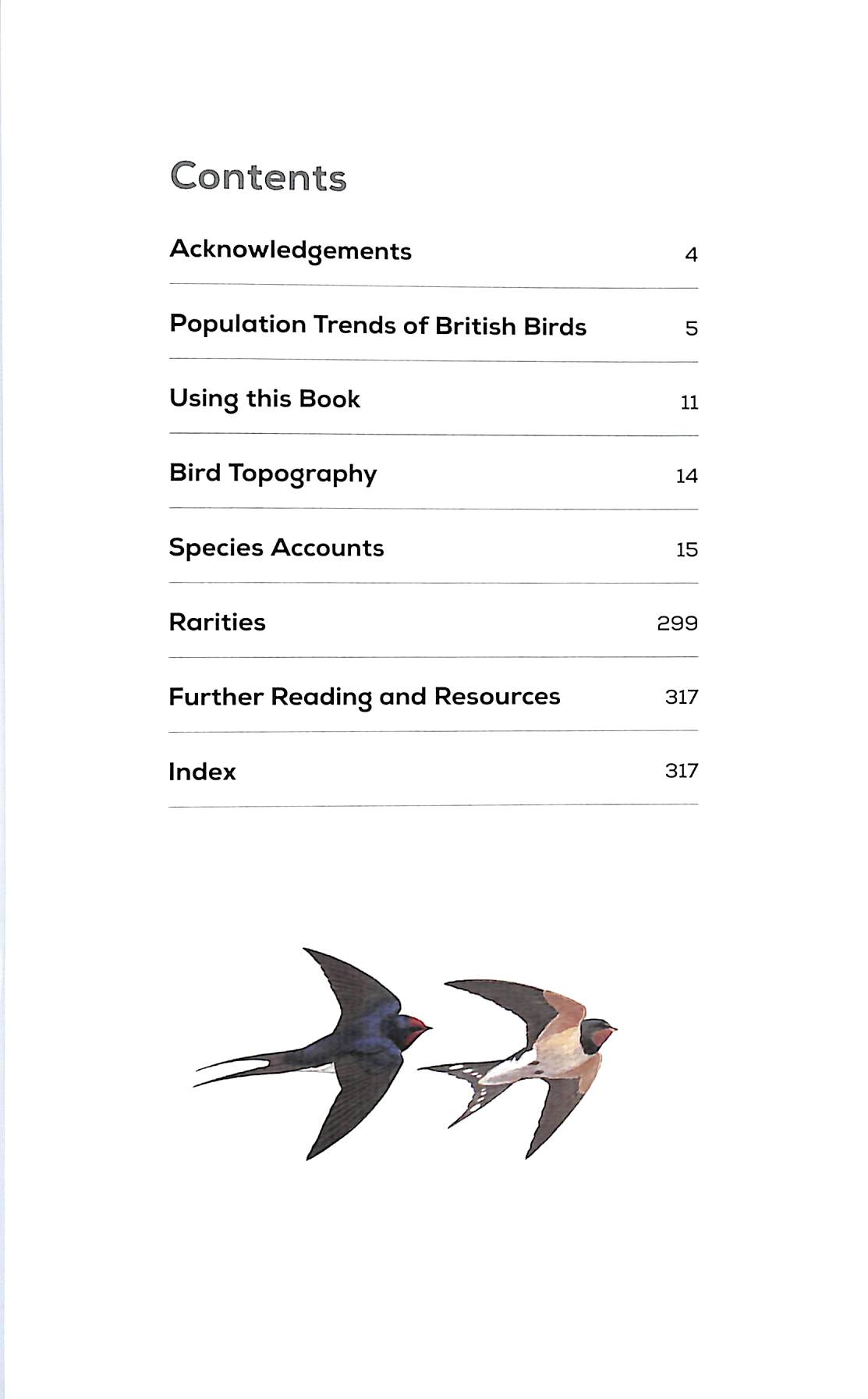868x1399 pixels.
Task: Go to Using this Book section
Action: 264,399
